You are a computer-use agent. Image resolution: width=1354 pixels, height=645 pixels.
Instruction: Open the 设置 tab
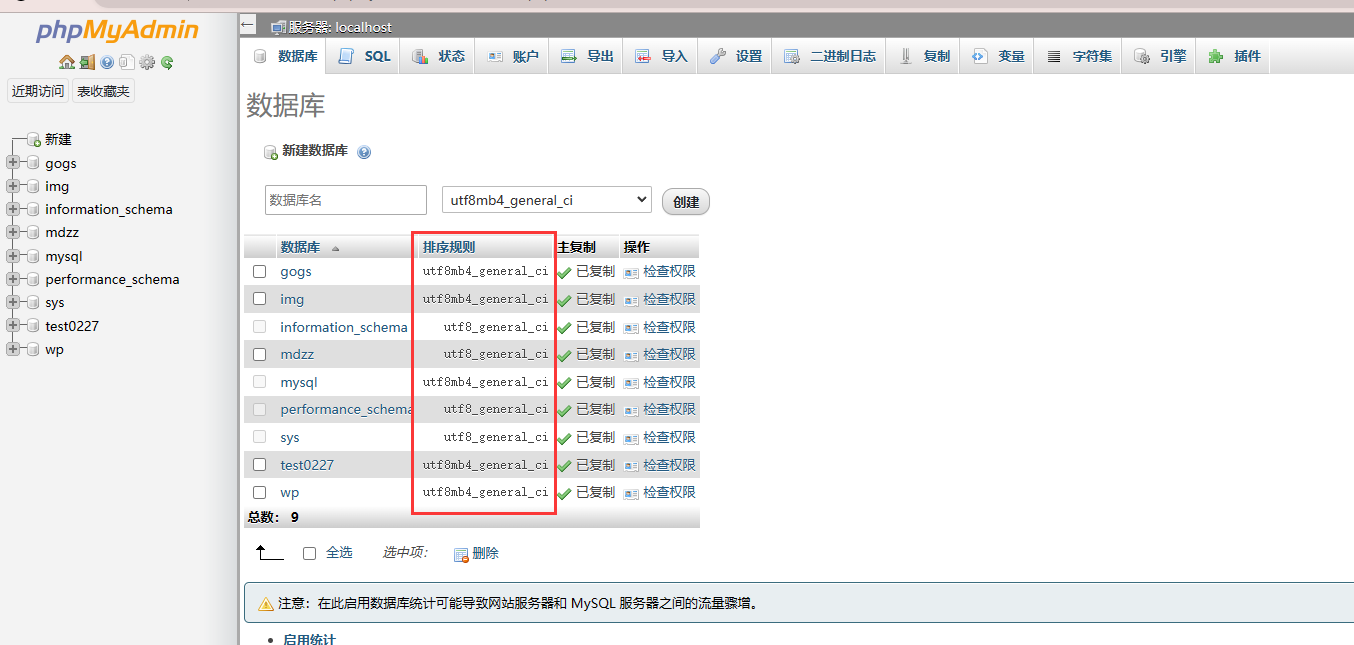tap(735, 56)
